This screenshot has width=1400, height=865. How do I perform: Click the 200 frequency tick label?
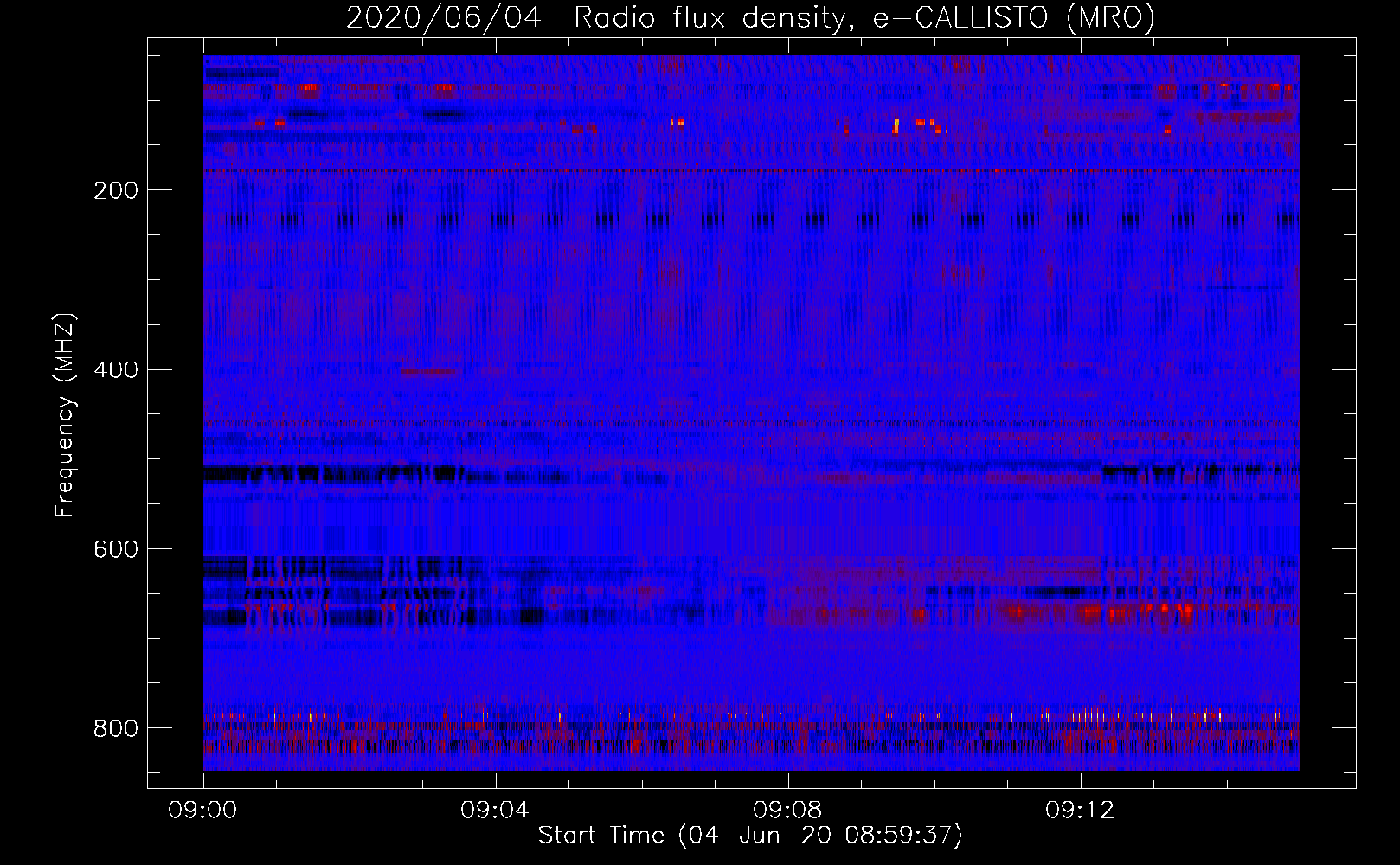(116, 190)
